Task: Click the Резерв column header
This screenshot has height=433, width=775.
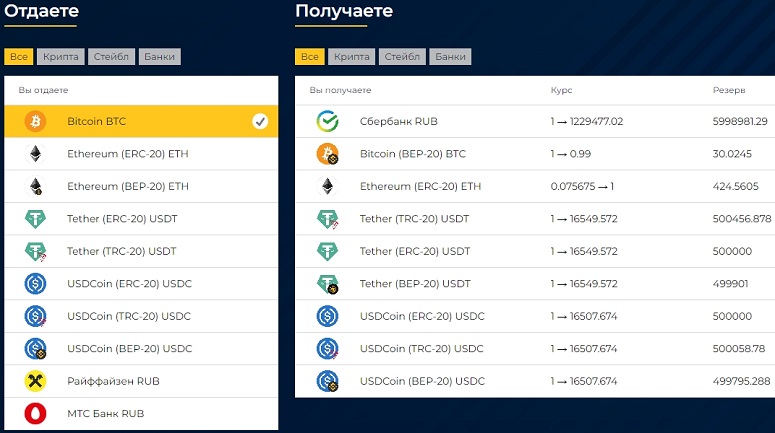Action: pyautogui.click(x=729, y=90)
